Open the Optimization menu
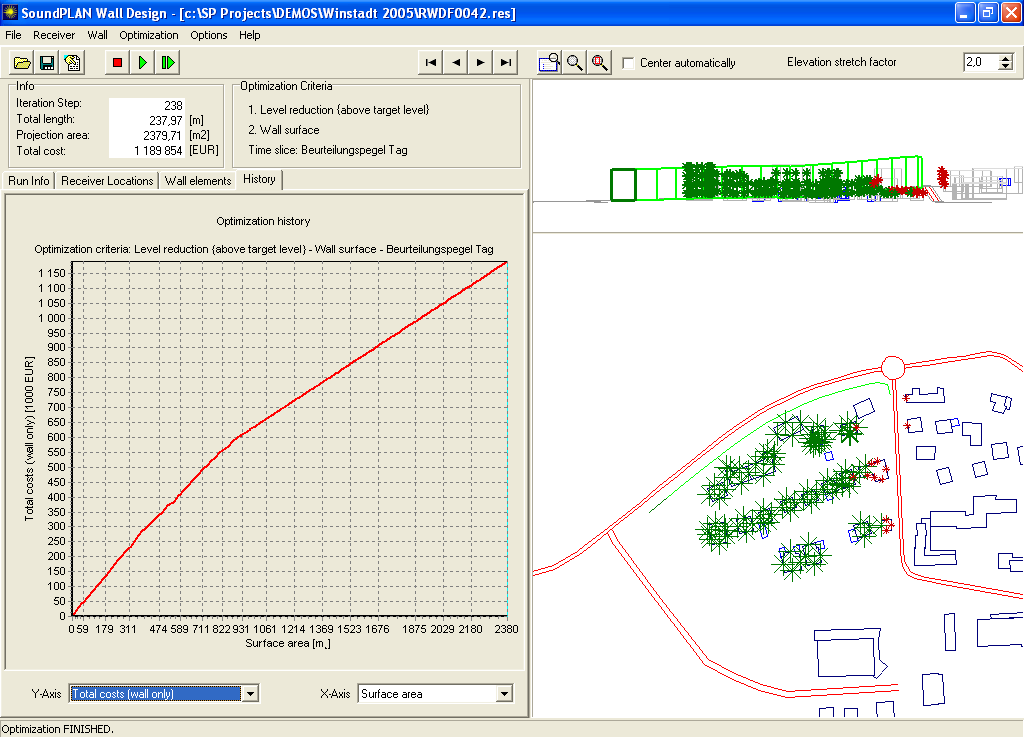This screenshot has width=1028, height=738. pyautogui.click(x=149, y=35)
